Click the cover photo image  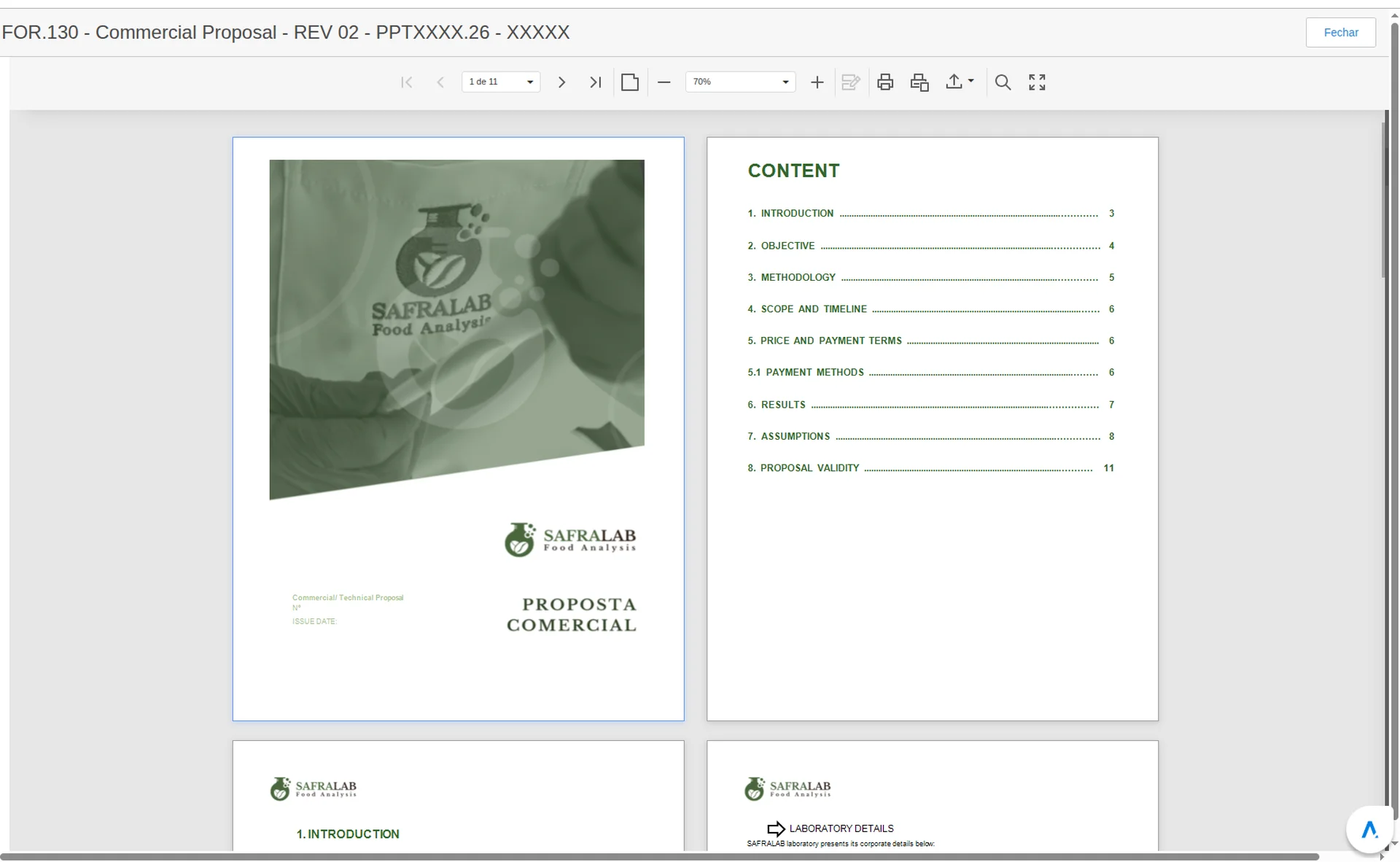click(x=456, y=330)
